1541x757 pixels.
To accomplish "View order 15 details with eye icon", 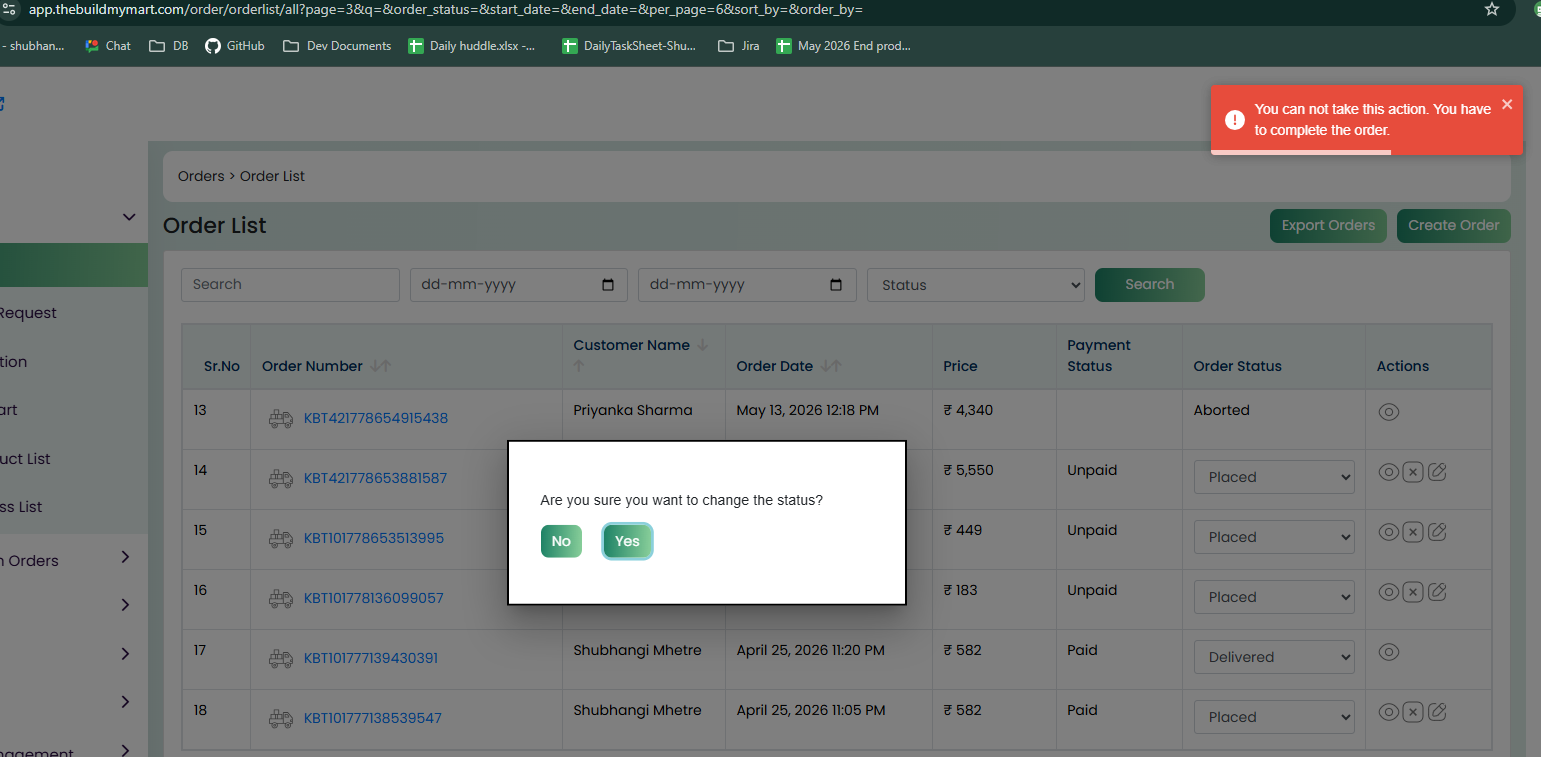I will [x=1388, y=532].
